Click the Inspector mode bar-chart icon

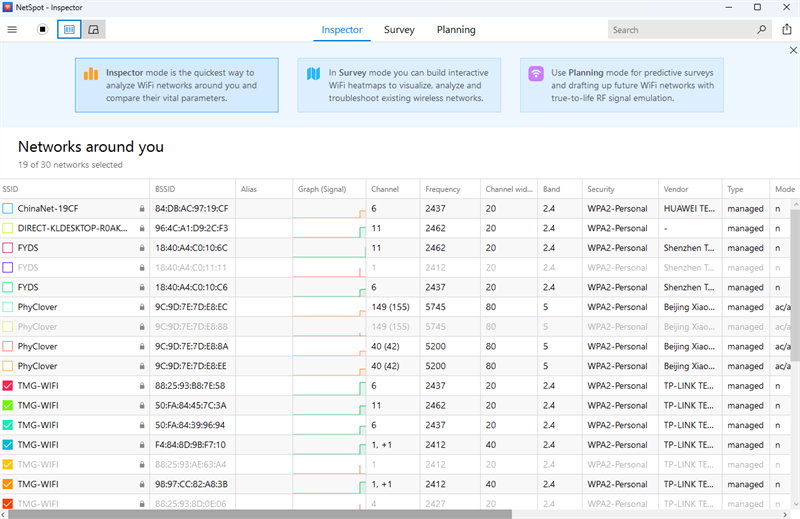91,74
